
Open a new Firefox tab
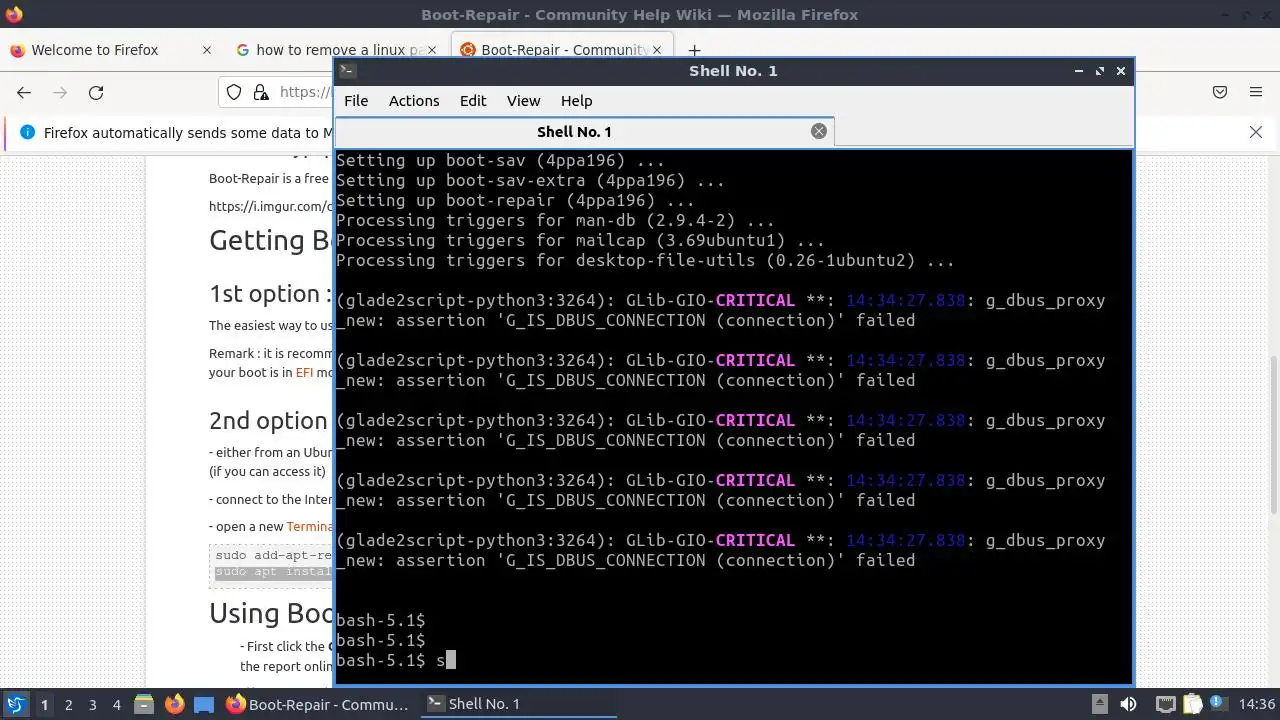(x=694, y=50)
